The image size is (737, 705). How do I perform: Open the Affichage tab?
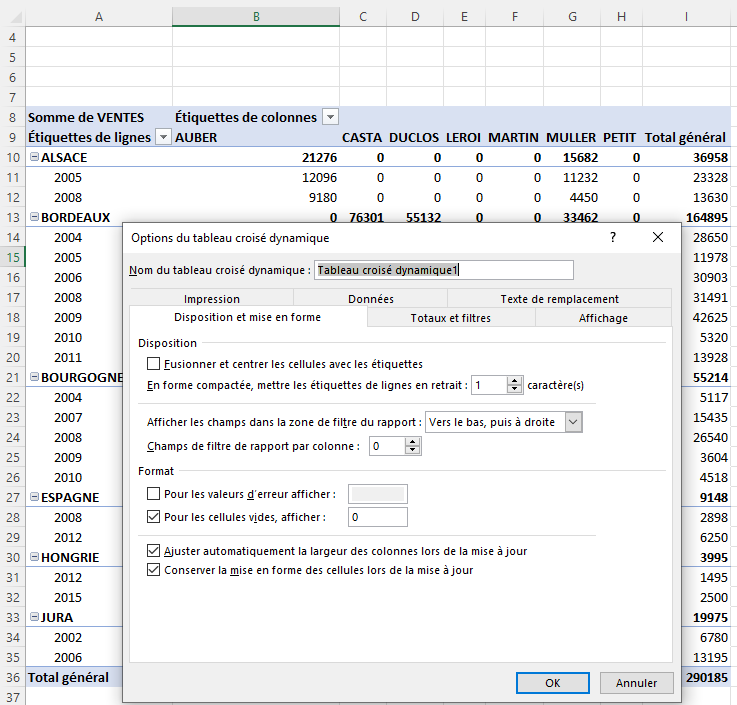point(603,318)
